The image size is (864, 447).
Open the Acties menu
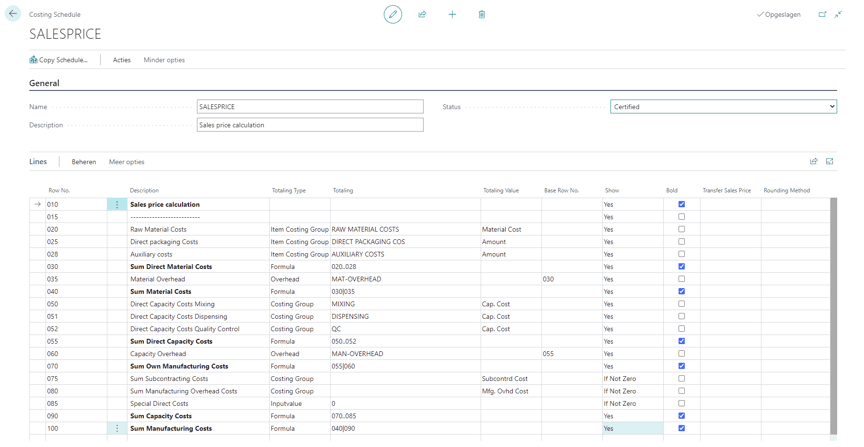[122, 60]
